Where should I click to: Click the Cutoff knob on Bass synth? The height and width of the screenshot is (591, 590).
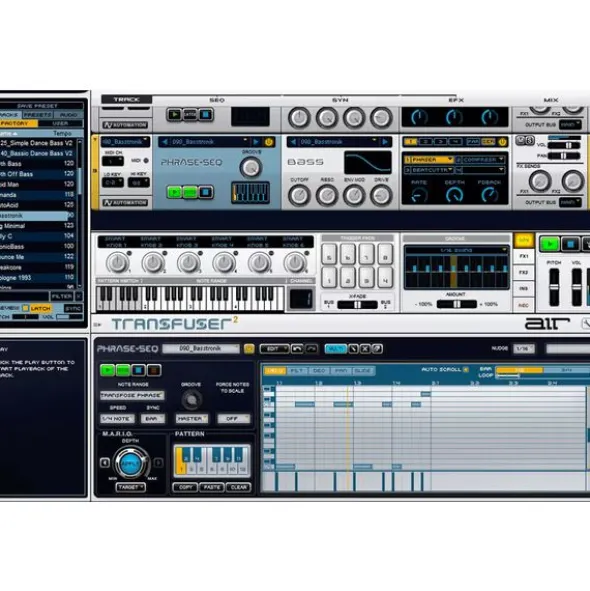point(299,195)
